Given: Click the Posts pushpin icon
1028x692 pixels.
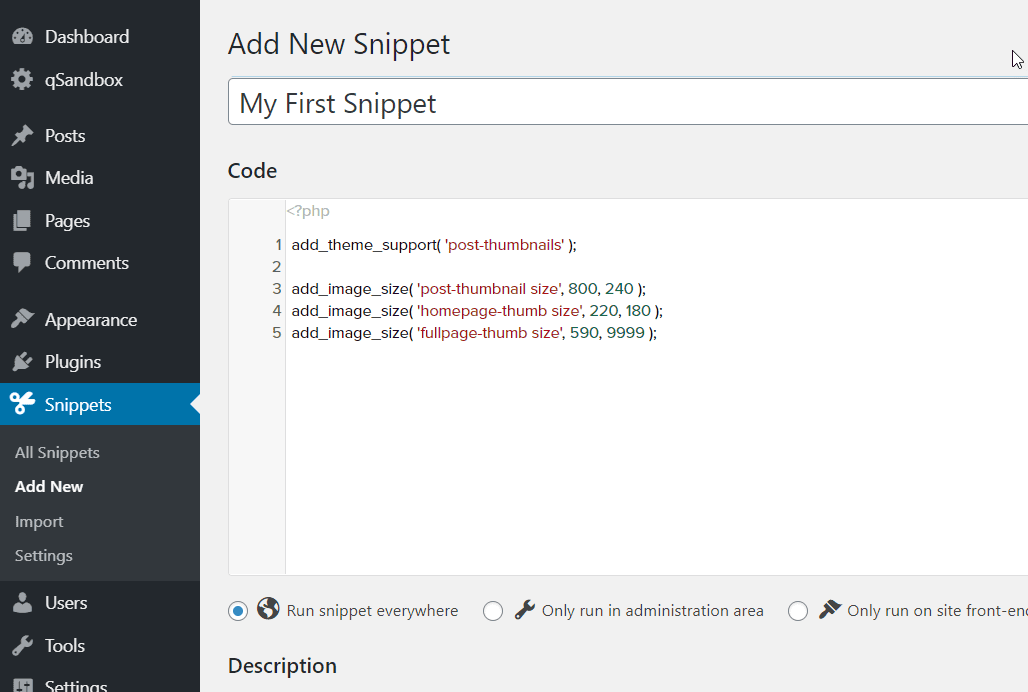Looking at the screenshot, I should pos(22,135).
